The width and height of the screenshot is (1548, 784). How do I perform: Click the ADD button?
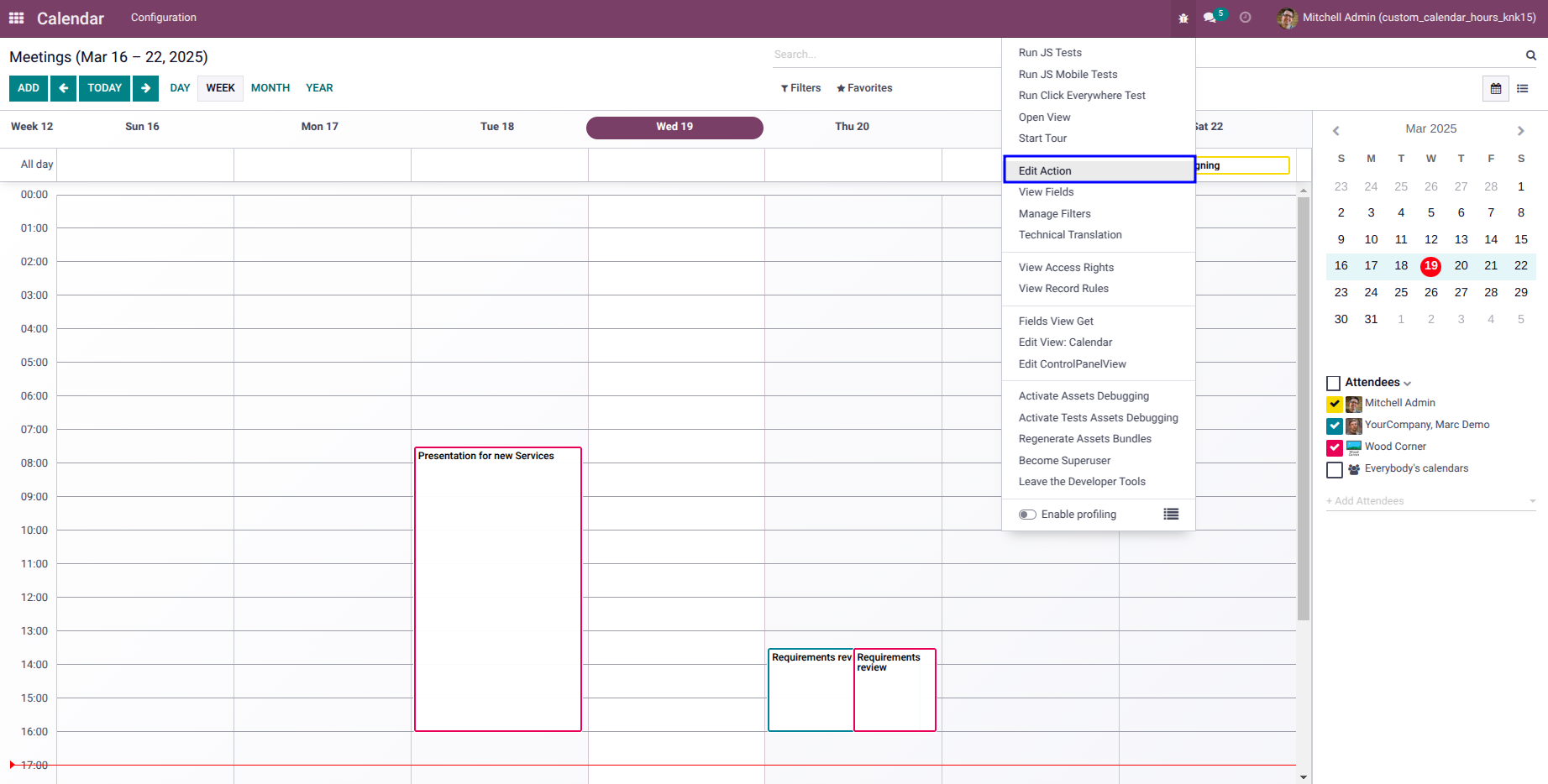tap(29, 88)
